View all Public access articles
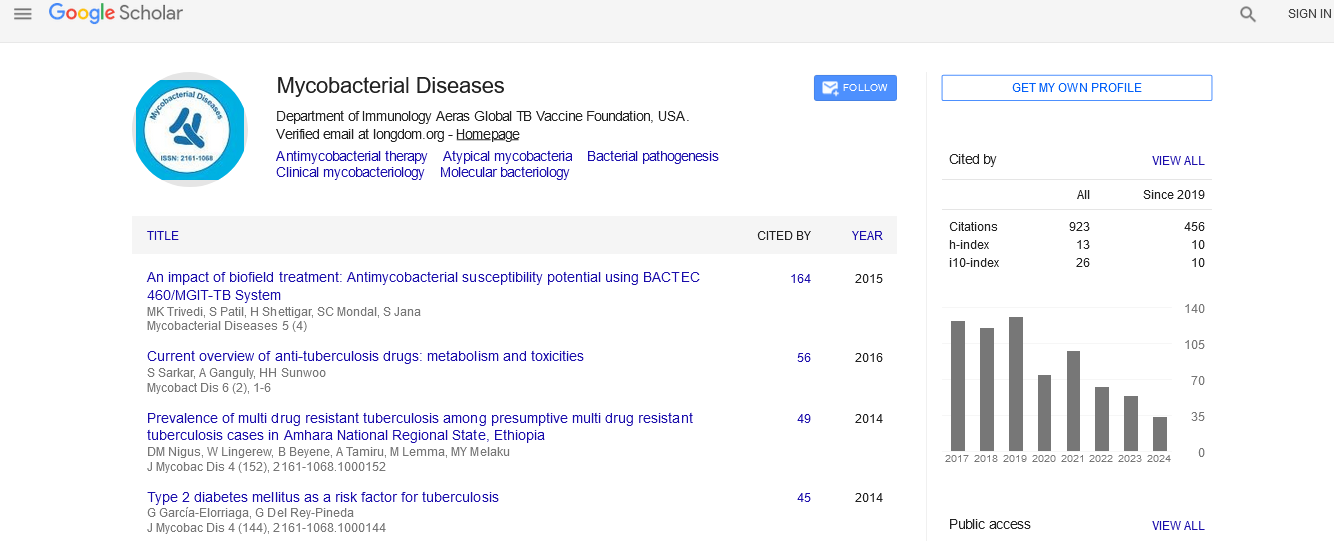 click(x=1177, y=526)
